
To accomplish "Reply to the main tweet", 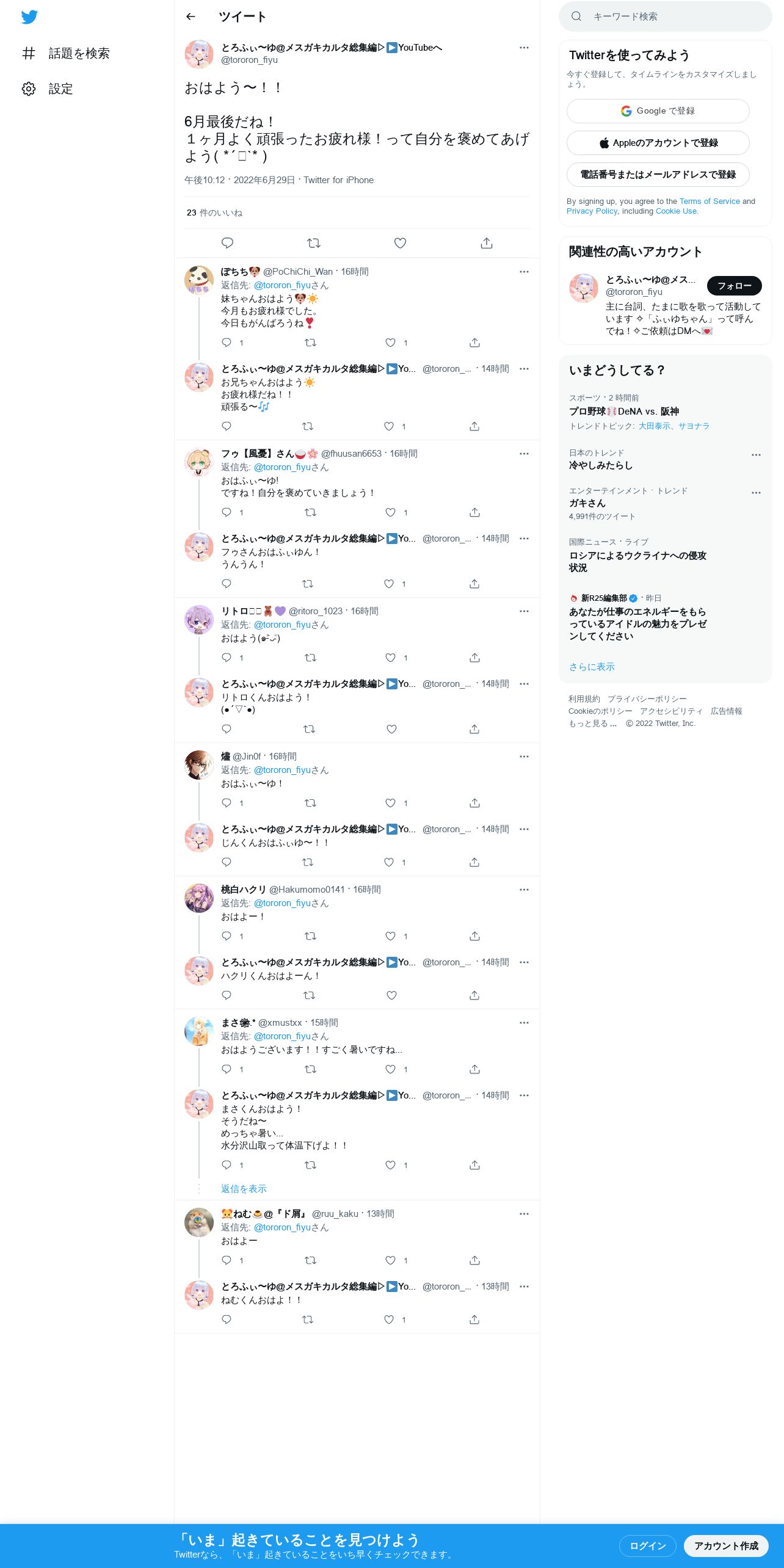I will point(227,243).
